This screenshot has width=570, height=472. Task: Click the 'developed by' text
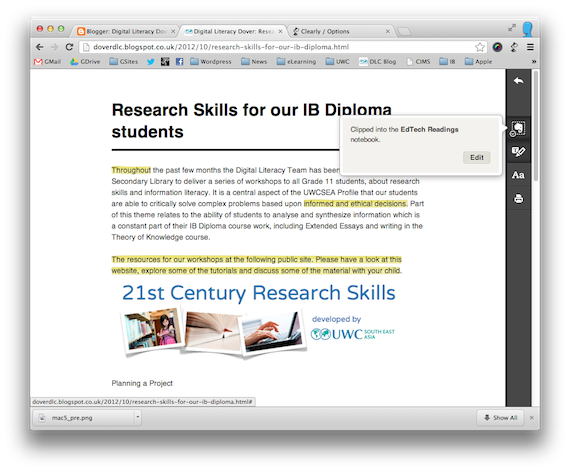(336, 319)
